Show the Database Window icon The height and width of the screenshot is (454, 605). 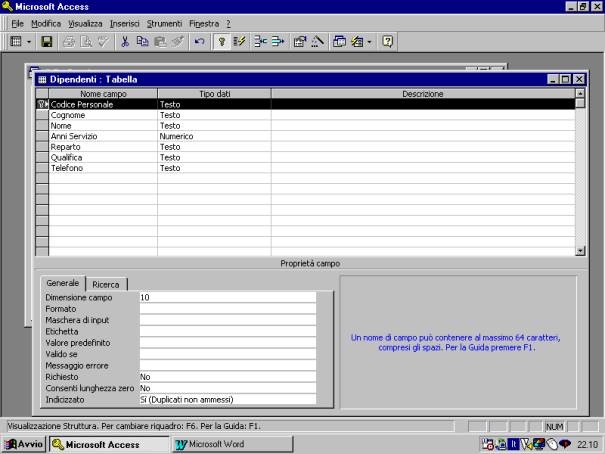(x=340, y=41)
